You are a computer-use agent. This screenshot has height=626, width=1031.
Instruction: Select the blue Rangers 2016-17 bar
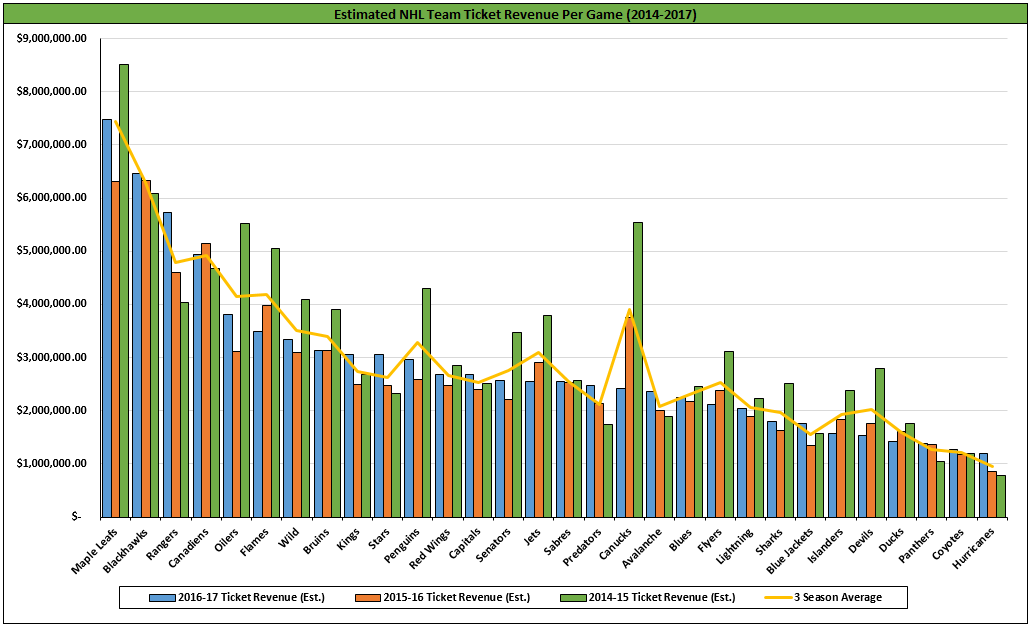[167, 364]
